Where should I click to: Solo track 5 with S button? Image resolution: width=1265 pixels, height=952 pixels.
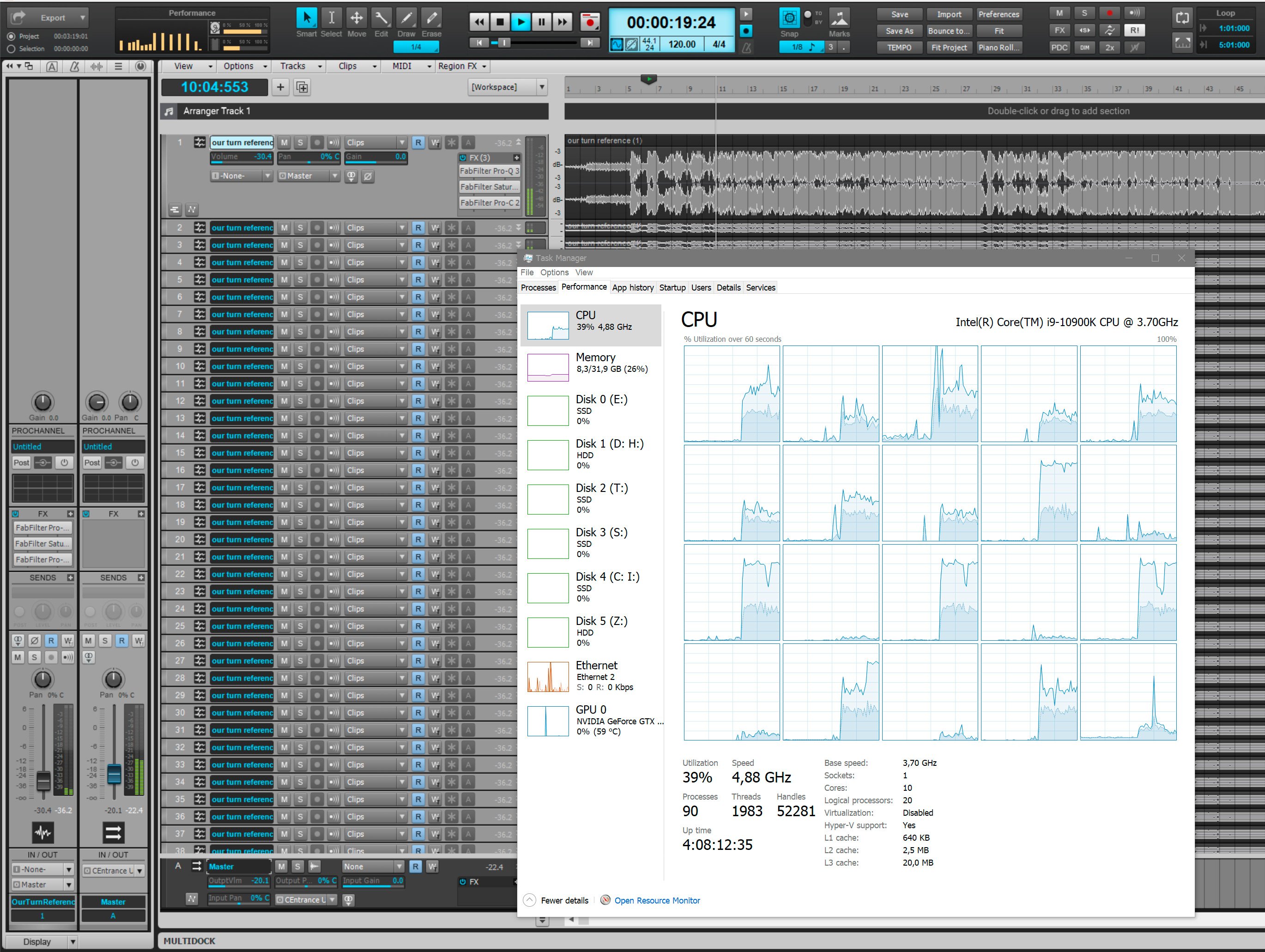[x=300, y=280]
